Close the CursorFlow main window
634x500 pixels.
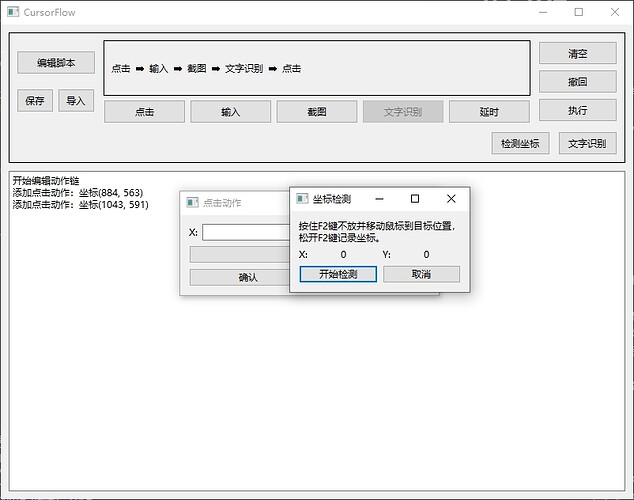click(x=615, y=12)
